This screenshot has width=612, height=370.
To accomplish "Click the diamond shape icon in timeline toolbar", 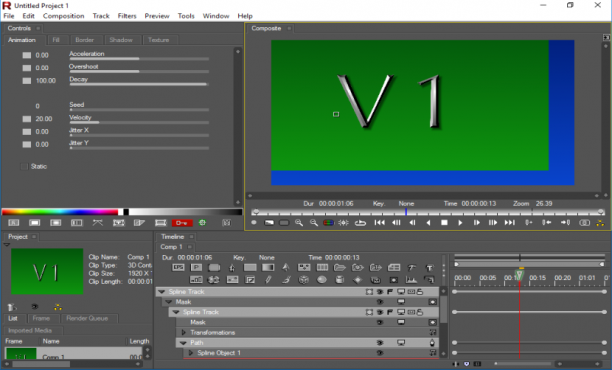I will coord(357,280).
